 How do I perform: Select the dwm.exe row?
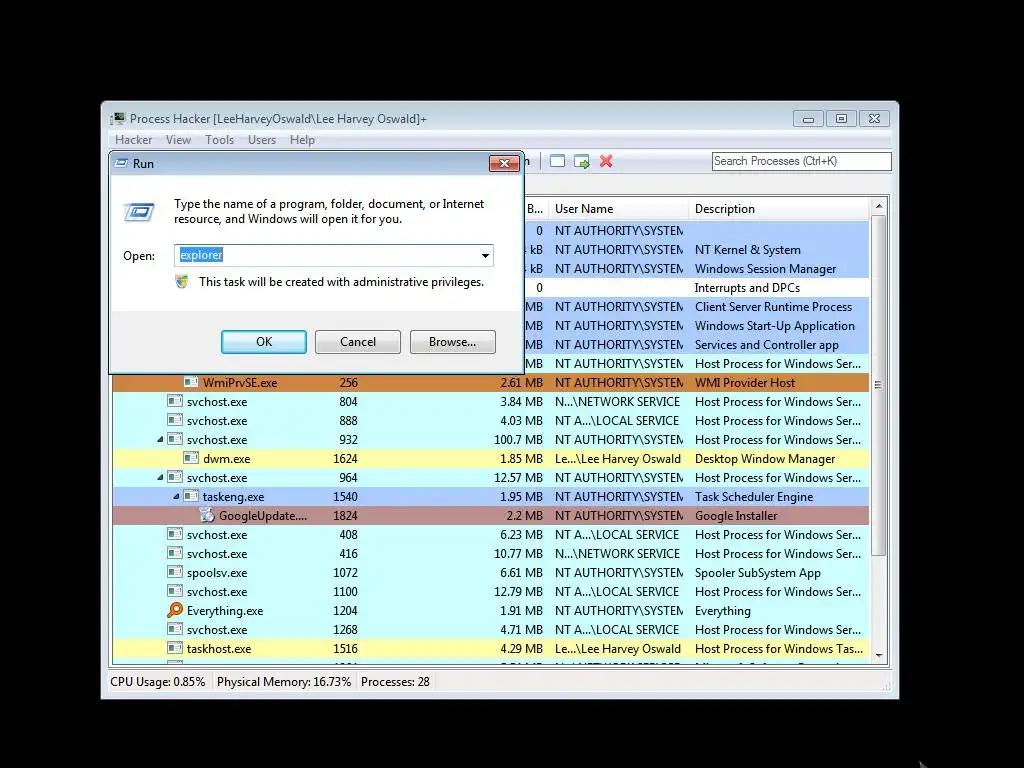[x=490, y=458]
